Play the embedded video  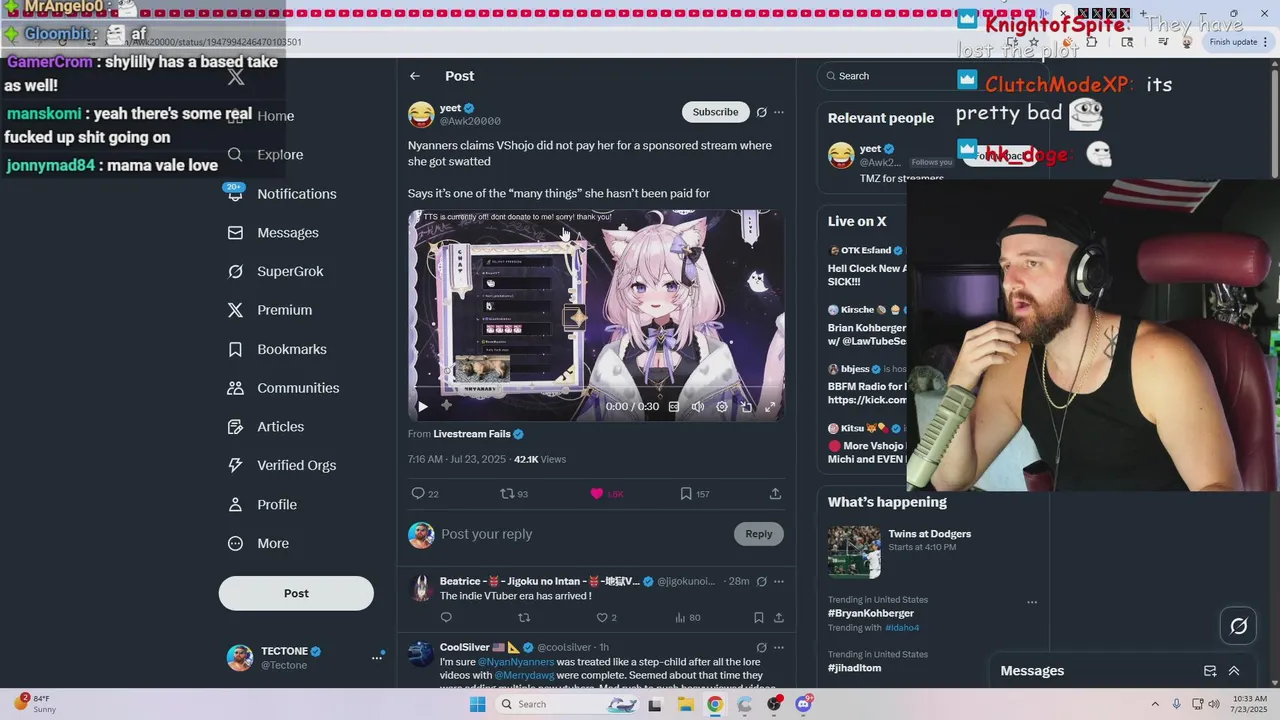coord(422,406)
